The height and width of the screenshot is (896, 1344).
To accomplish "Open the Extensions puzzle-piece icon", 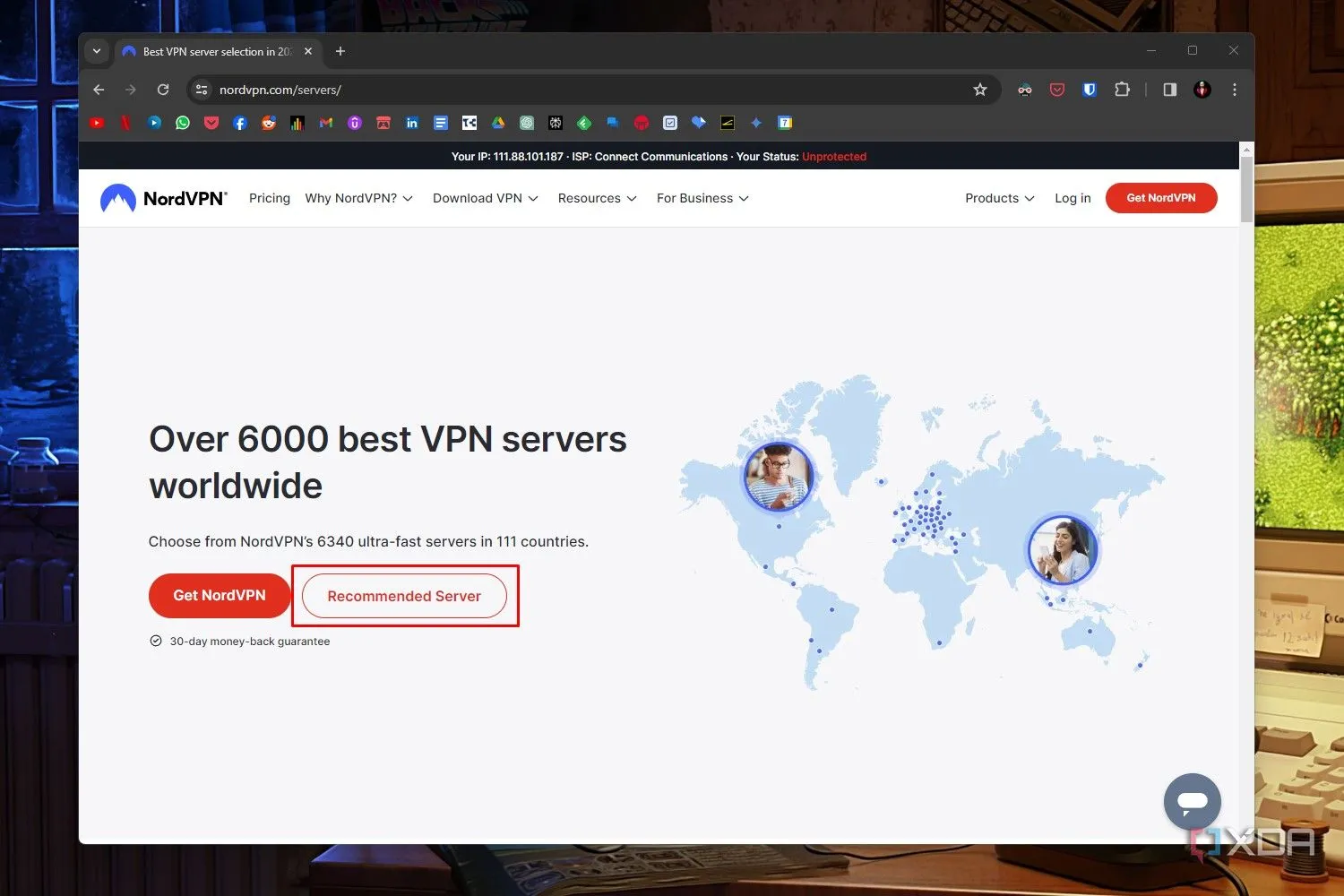I will [1122, 90].
